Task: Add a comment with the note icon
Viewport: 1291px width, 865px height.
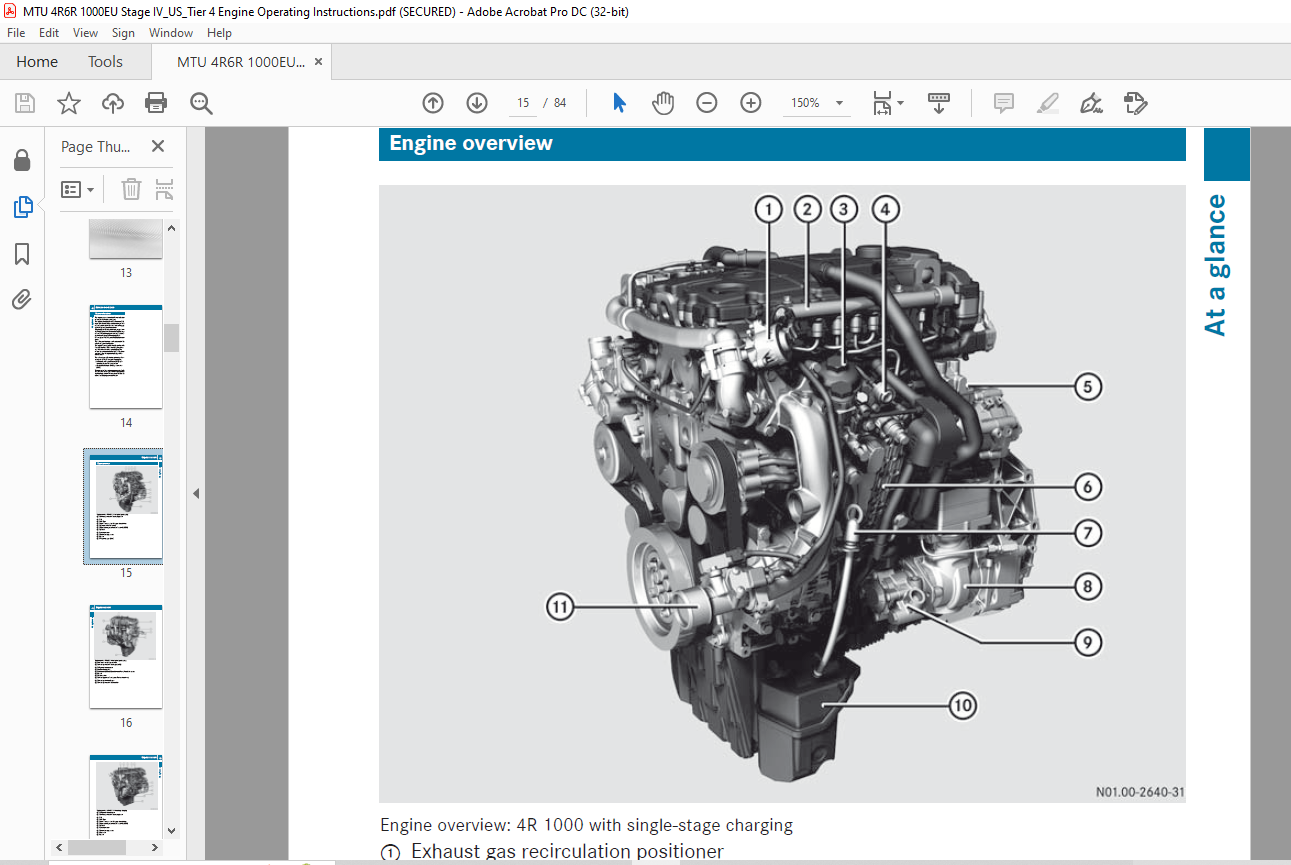Action: [x=1003, y=103]
